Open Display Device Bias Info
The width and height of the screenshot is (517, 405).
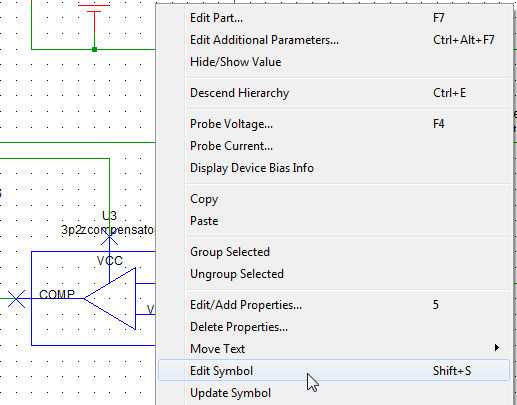(334, 168)
